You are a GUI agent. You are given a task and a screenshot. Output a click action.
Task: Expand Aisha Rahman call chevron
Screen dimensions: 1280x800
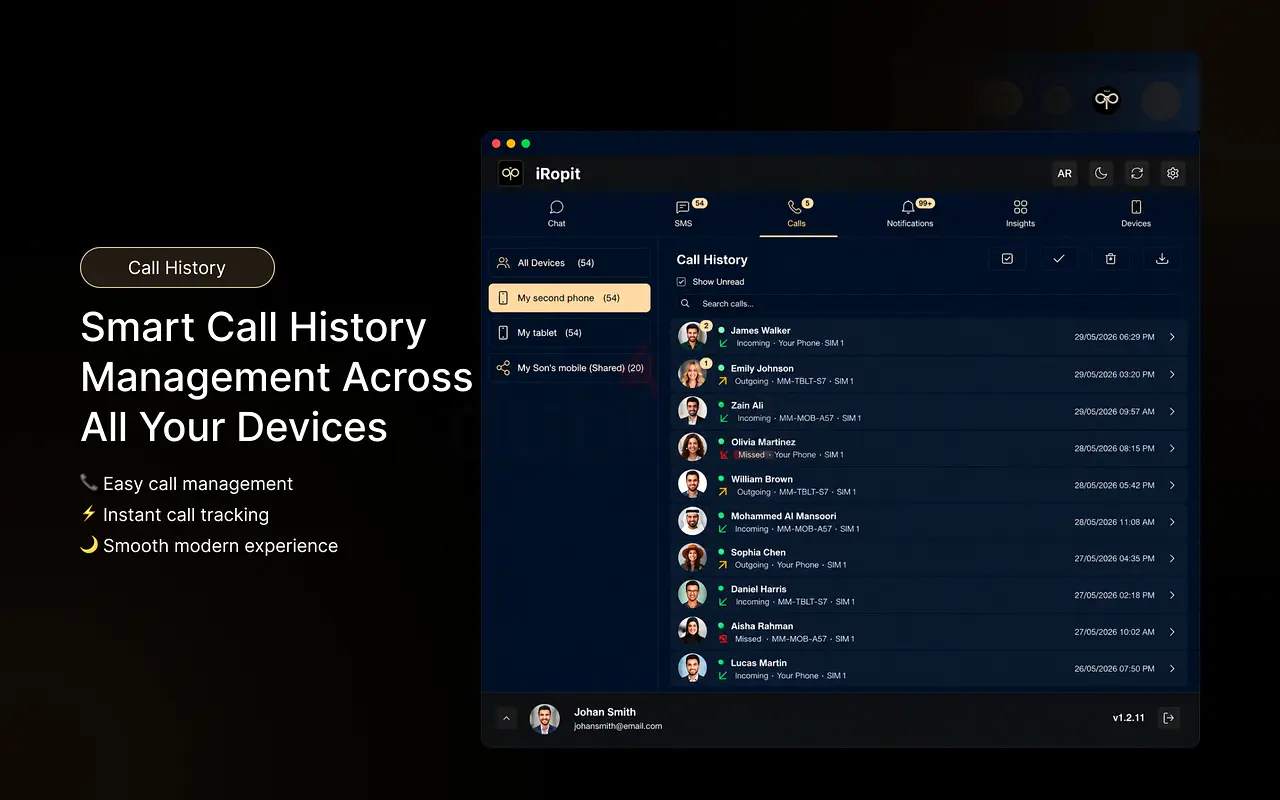click(1172, 632)
